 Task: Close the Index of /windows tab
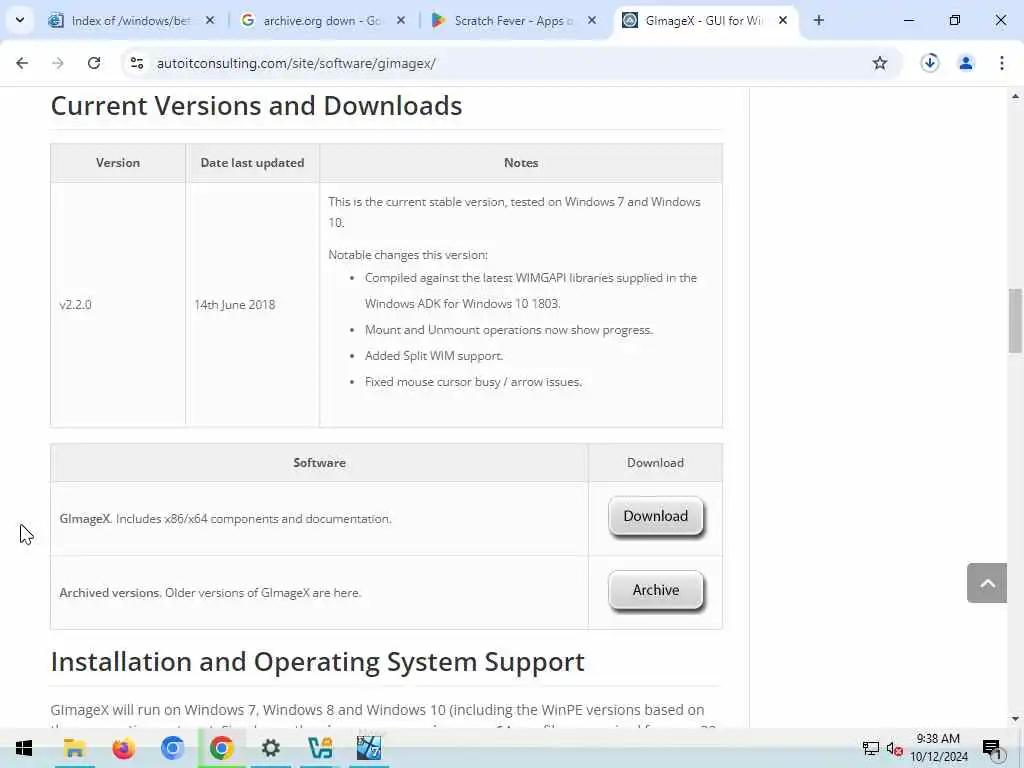tap(210, 21)
